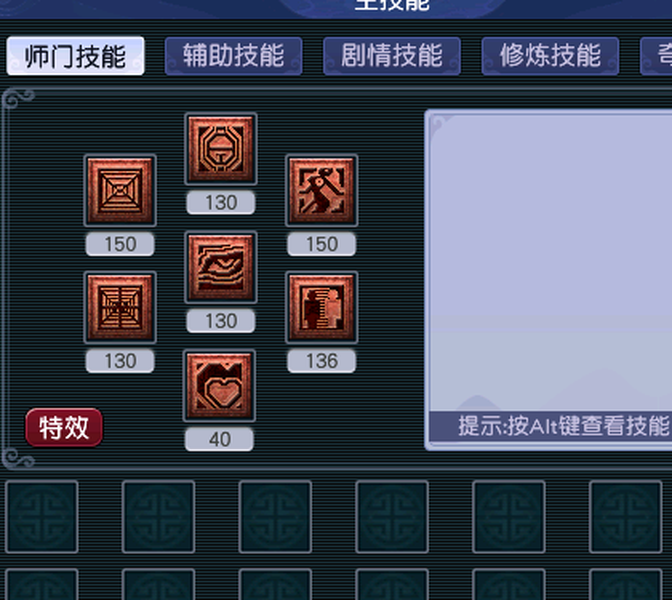Choose the wavy eye skill icon

tap(221, 267)
